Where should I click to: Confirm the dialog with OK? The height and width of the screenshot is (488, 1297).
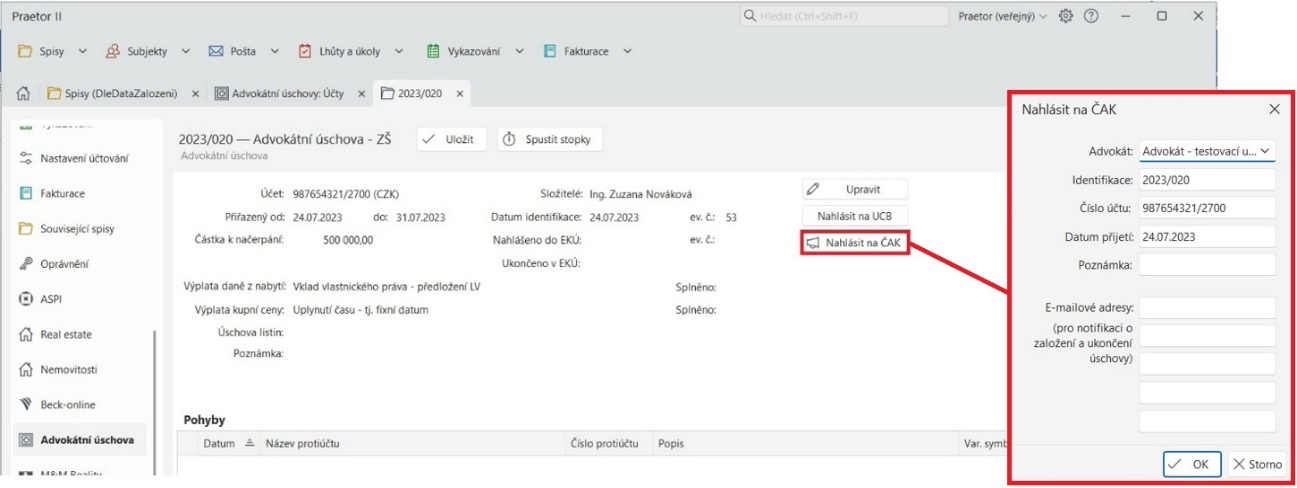[1191, 464]
